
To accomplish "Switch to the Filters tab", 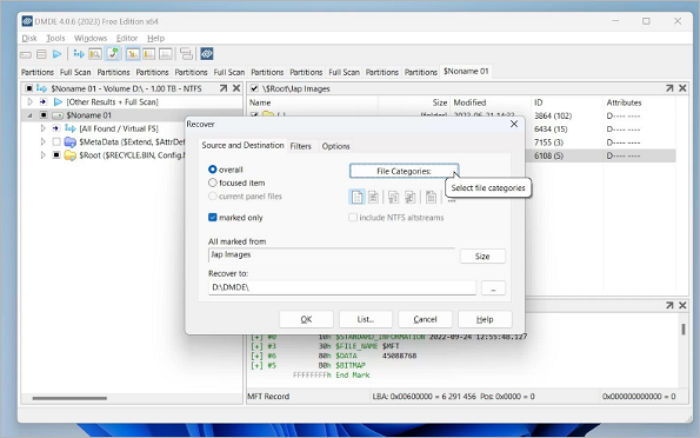I will 300,146.
